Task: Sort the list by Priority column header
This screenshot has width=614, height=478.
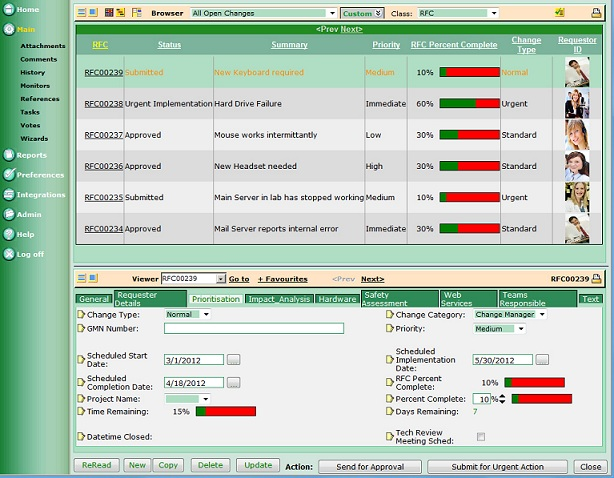Action: tap(386, 45)
